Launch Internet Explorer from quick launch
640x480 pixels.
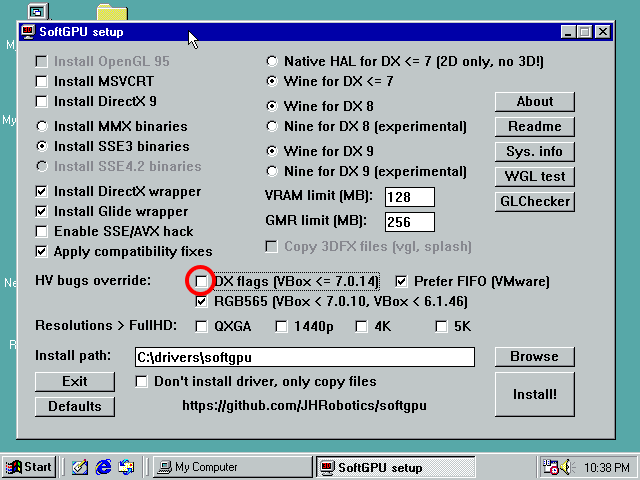pyautogui.click(x=103, y=467)
